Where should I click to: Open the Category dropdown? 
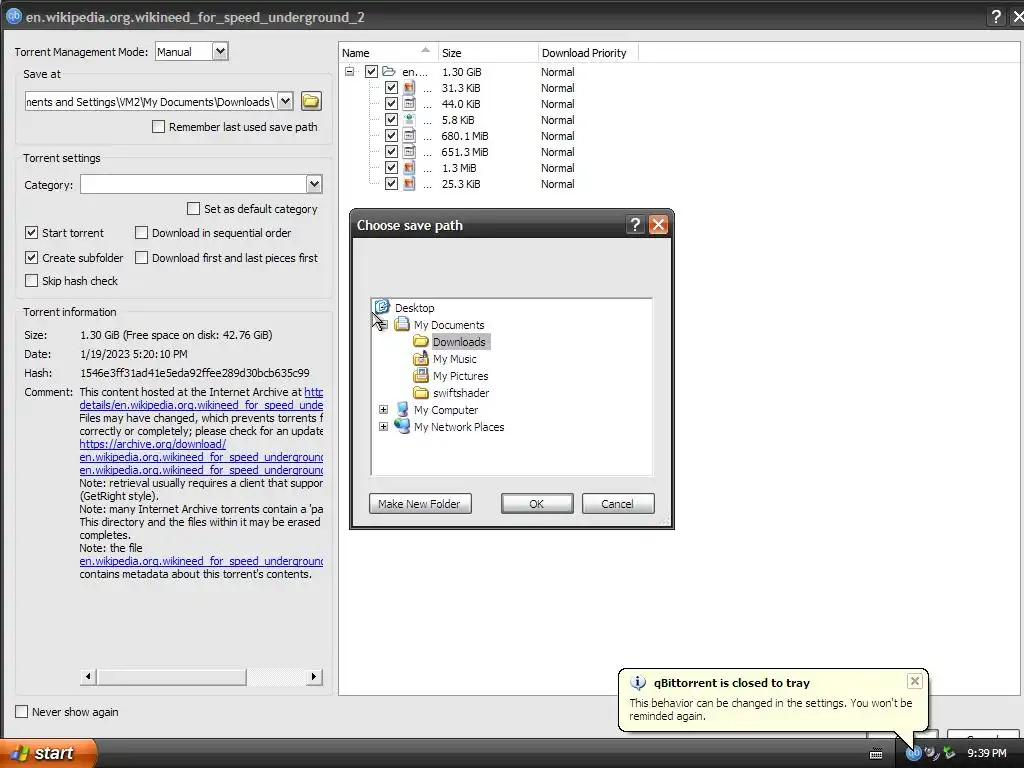coord(314,184)
